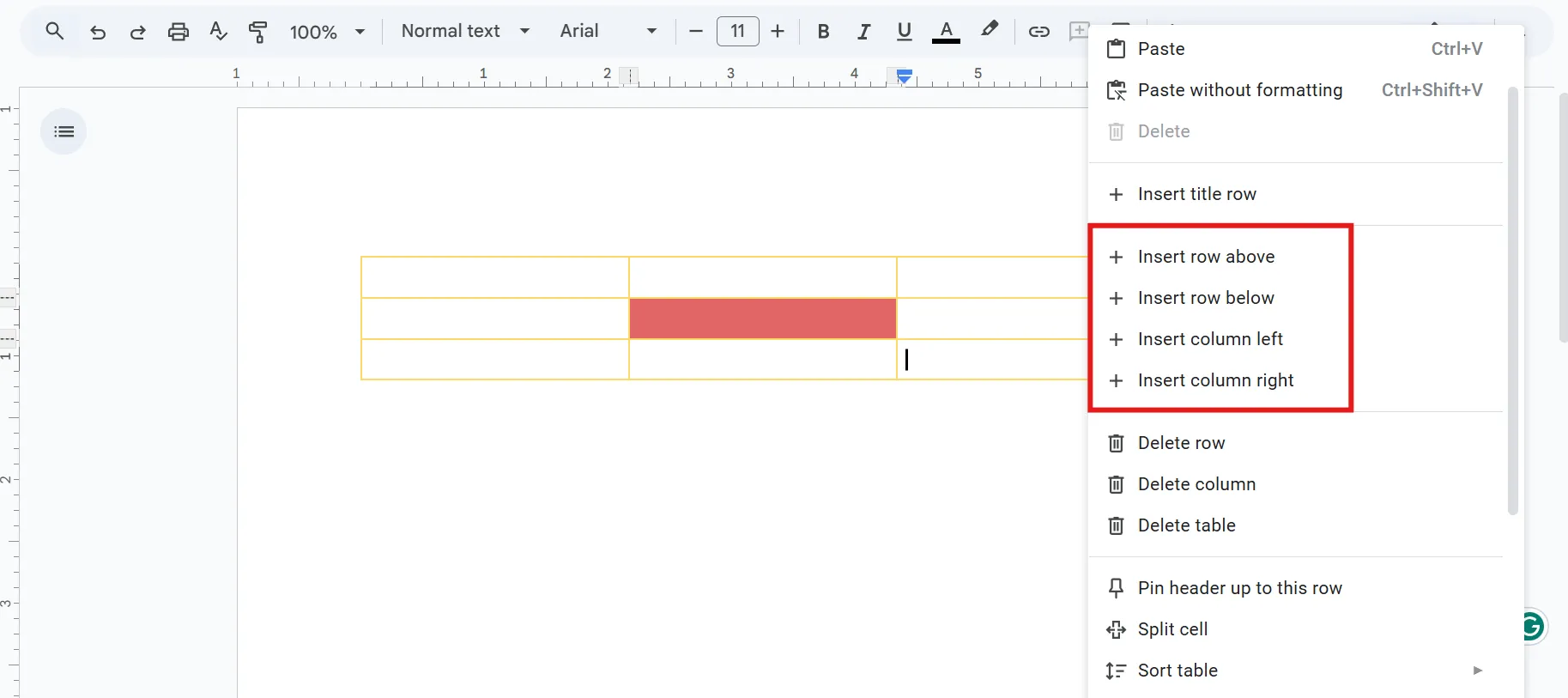Choose Paste without formatting
This screenshot has width=1568, height=698.
[x=1295, y=90]
